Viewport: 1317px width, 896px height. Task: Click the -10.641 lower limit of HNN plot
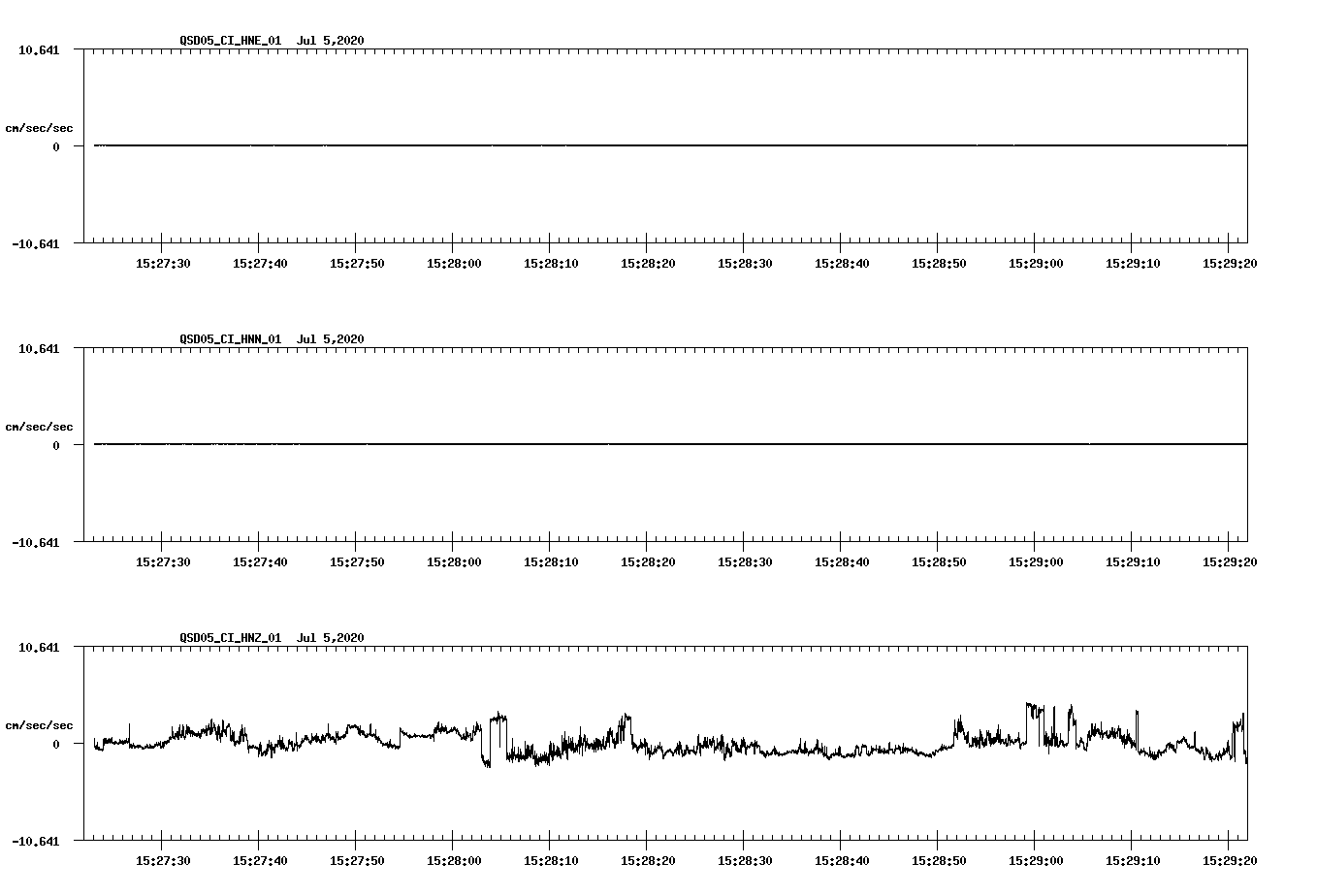click(x=36, y=543)
